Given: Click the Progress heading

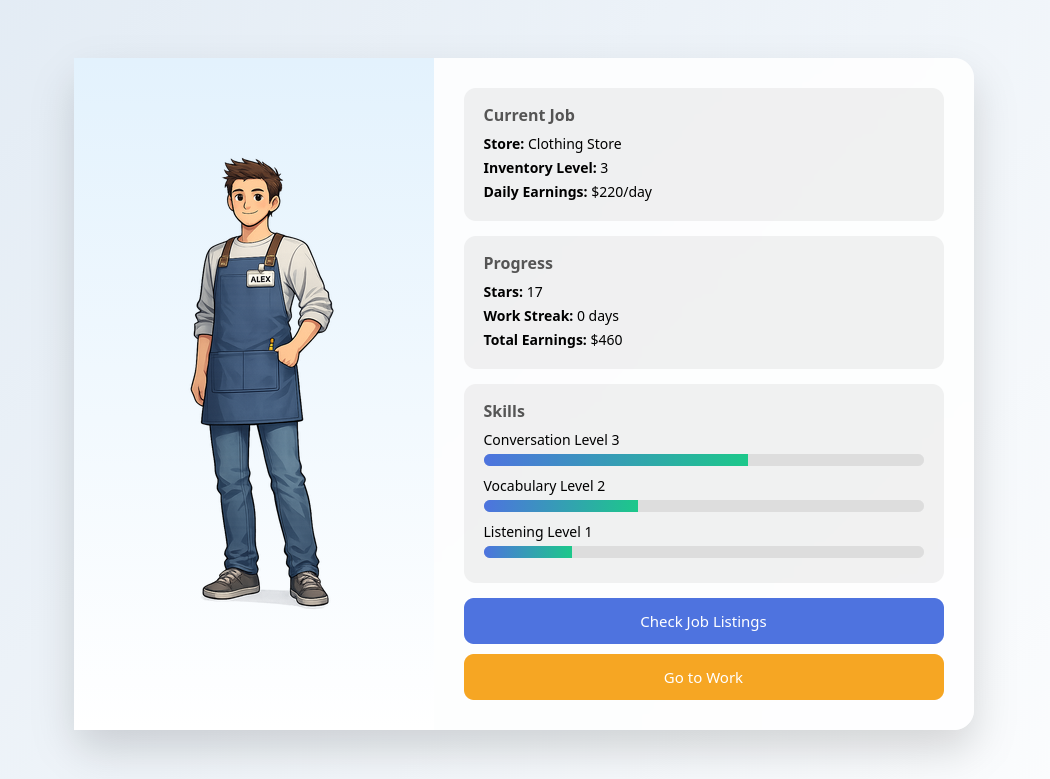Looking at the screenshot, I should coord(518,263).
